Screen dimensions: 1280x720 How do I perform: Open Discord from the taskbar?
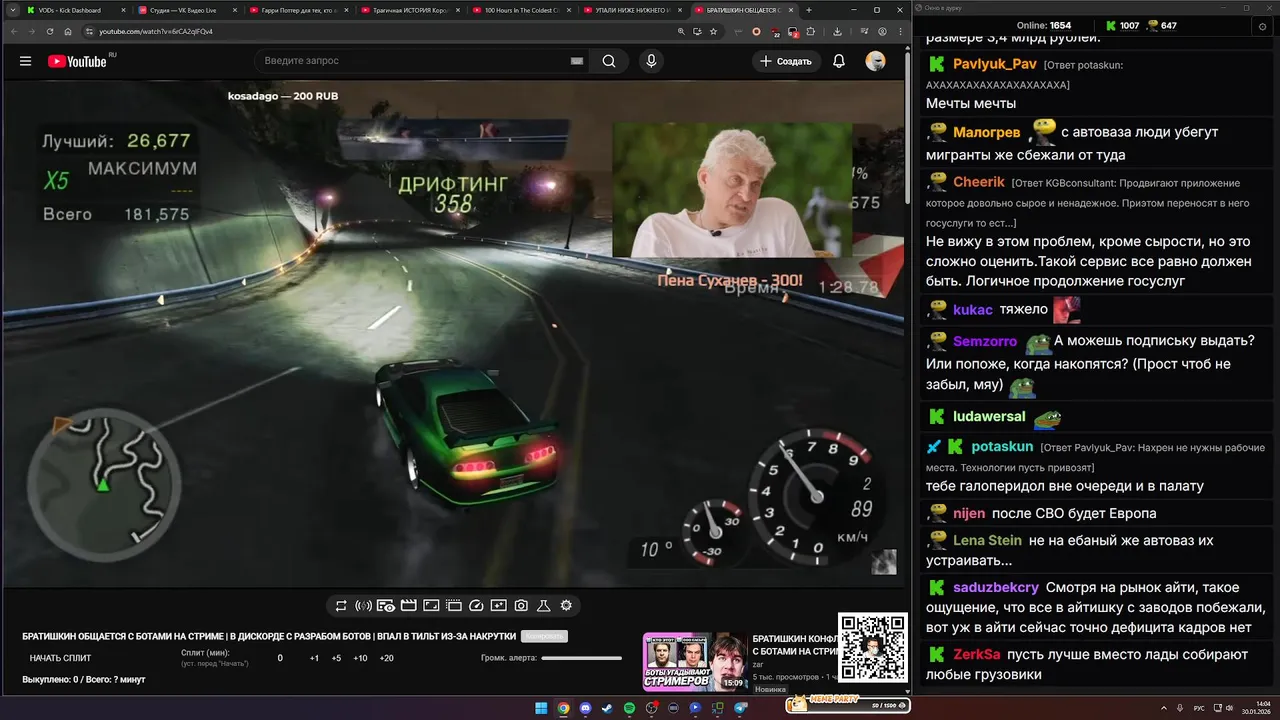click(x=585, y=708)
